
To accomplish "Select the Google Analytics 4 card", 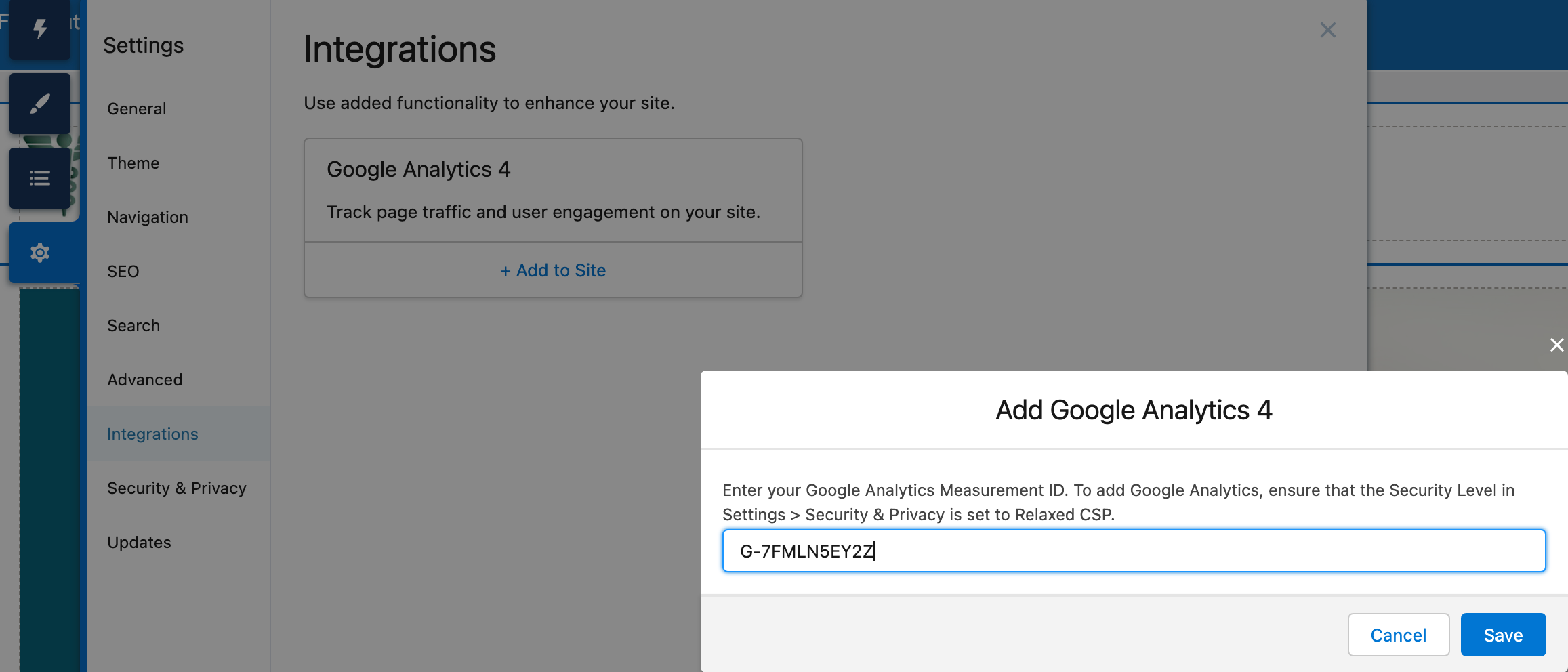I will pos(553,190).
